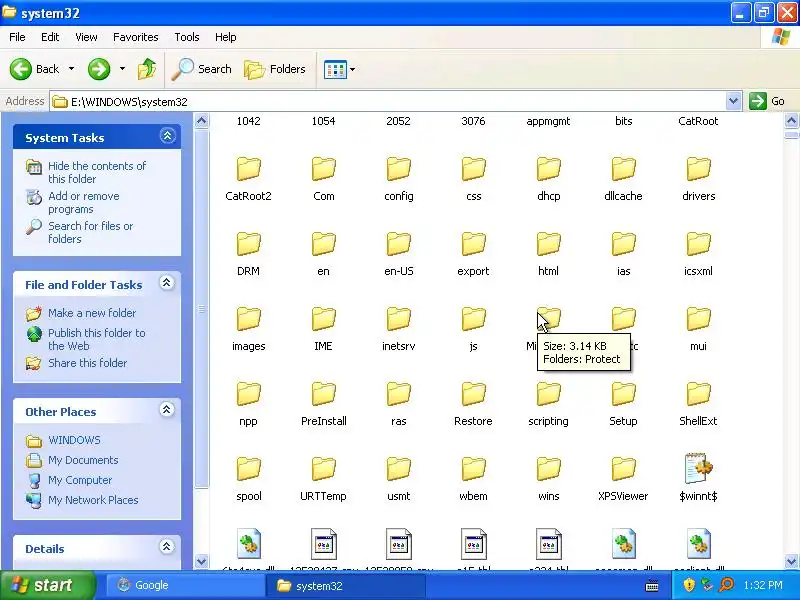Screen dimensions: 800x600
Task: Open the Start menu
Action: tap(48, 585)
